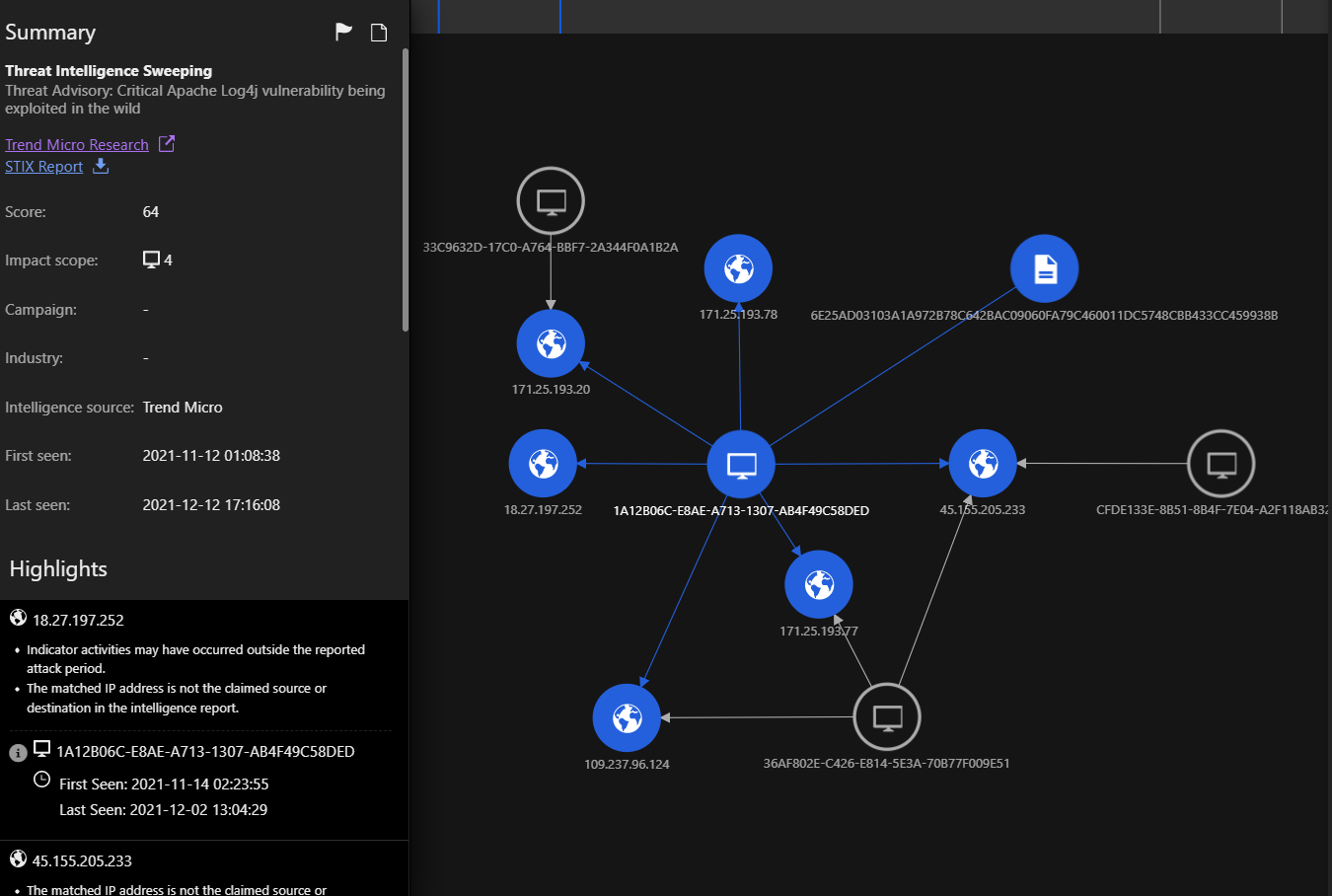The width and height of the screenshot is (1332, 896).
Task: Click the Summary panel vertical scrollbar
Action: click(x=405, y=187)
